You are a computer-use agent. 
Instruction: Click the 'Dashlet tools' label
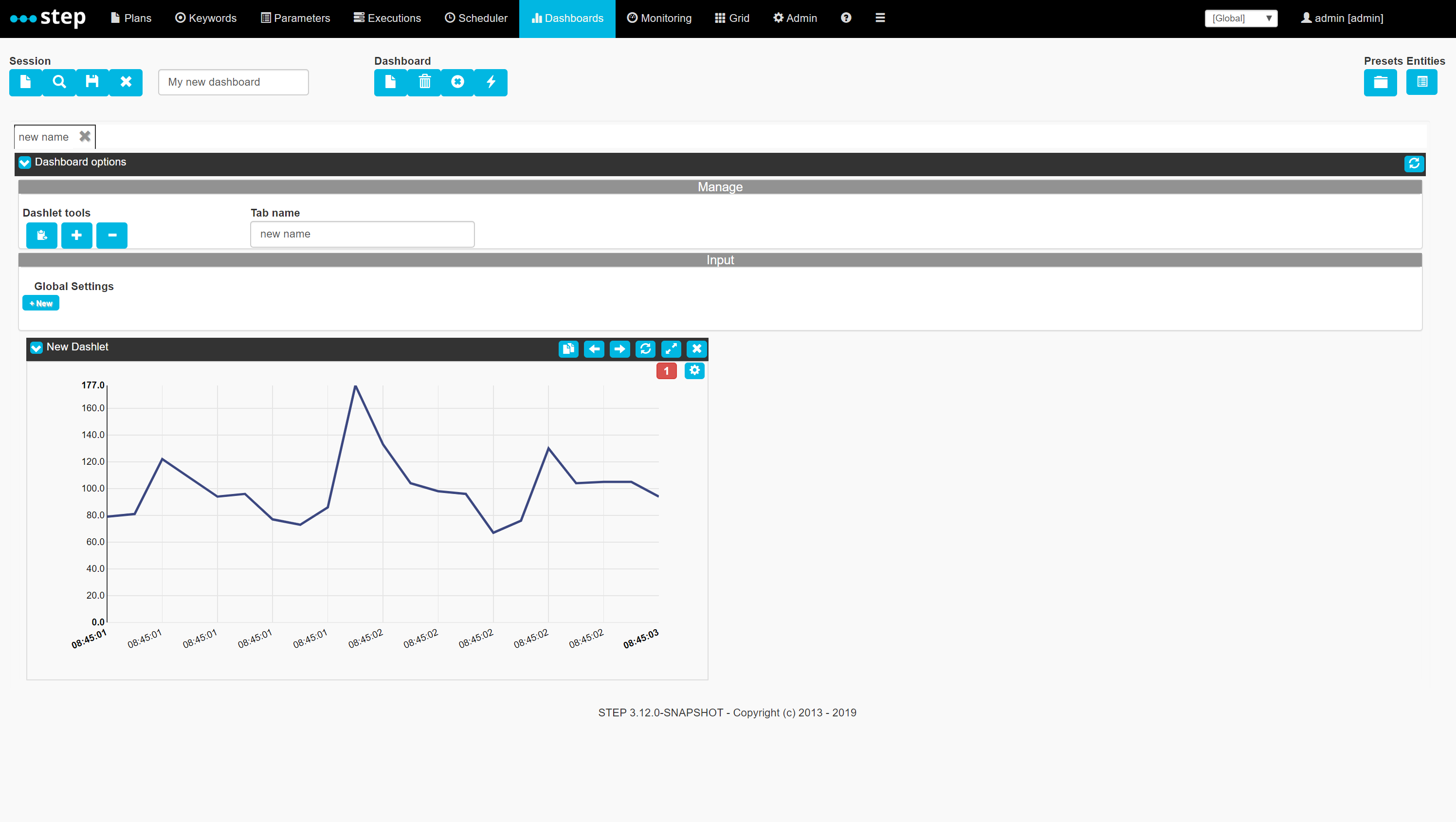tap(56, 213)
